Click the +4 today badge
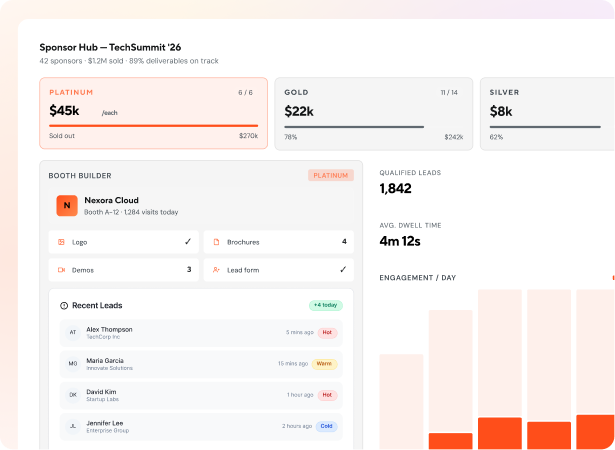Screen dimensions: 615x450 326,305
